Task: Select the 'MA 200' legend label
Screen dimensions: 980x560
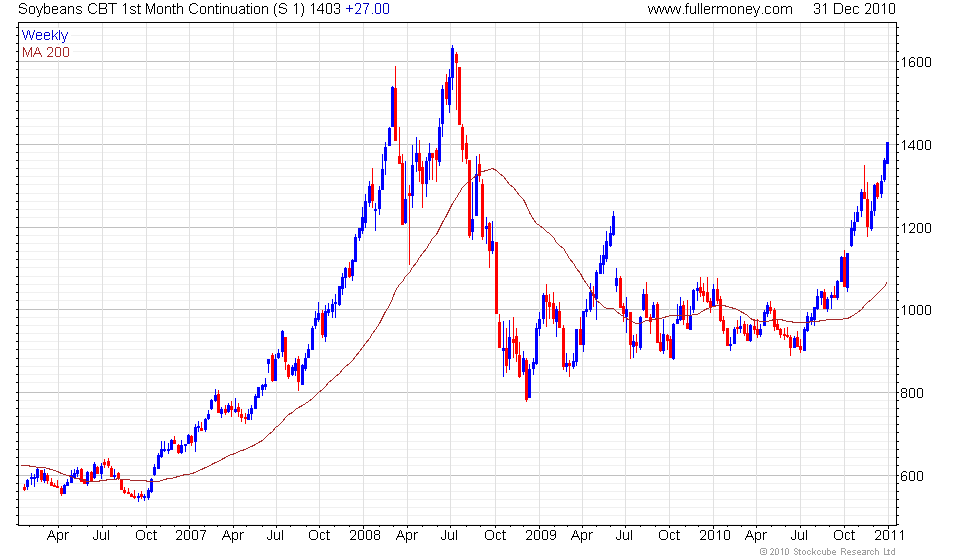Action: [46, 52]
